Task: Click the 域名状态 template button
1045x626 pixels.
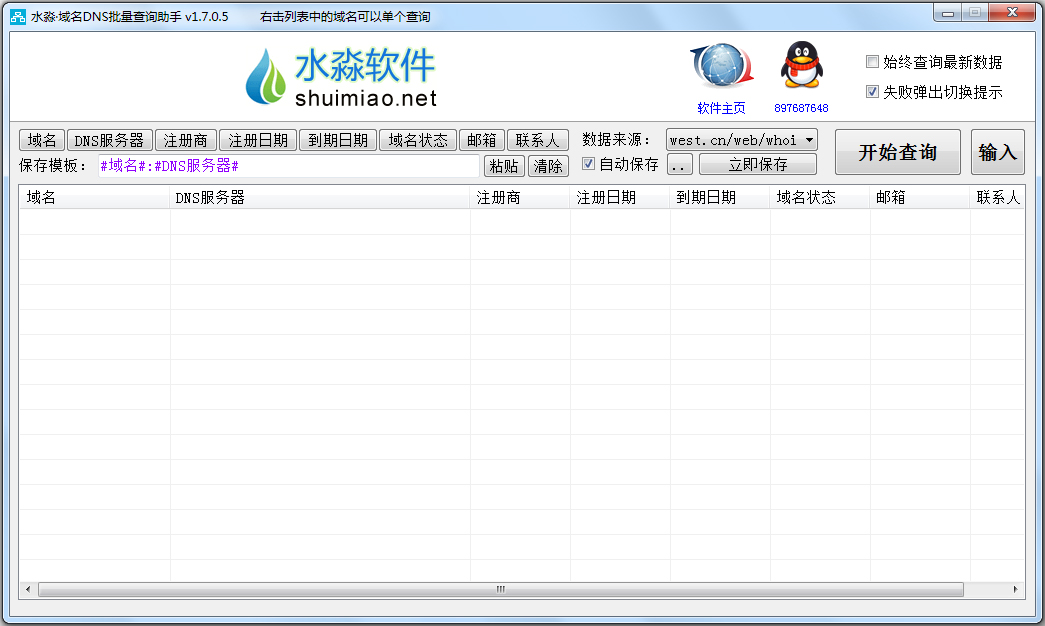Action: pyautogui.click(x=418, y=140)
